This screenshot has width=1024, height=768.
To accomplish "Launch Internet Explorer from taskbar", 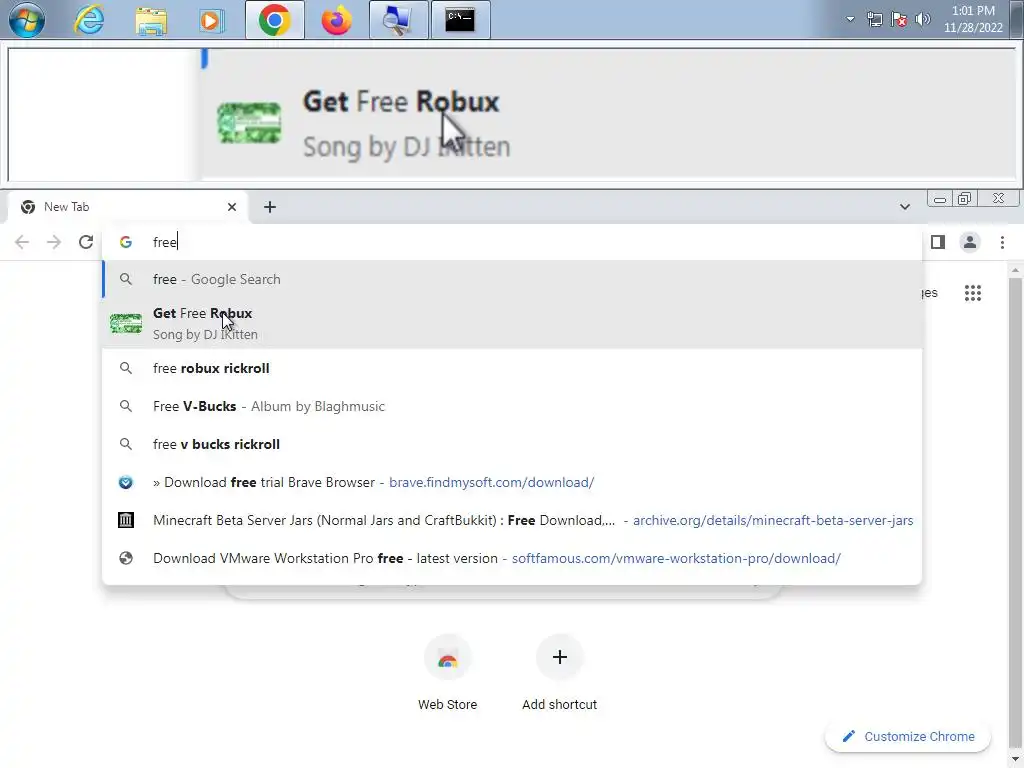I will (x=89, y=20).
